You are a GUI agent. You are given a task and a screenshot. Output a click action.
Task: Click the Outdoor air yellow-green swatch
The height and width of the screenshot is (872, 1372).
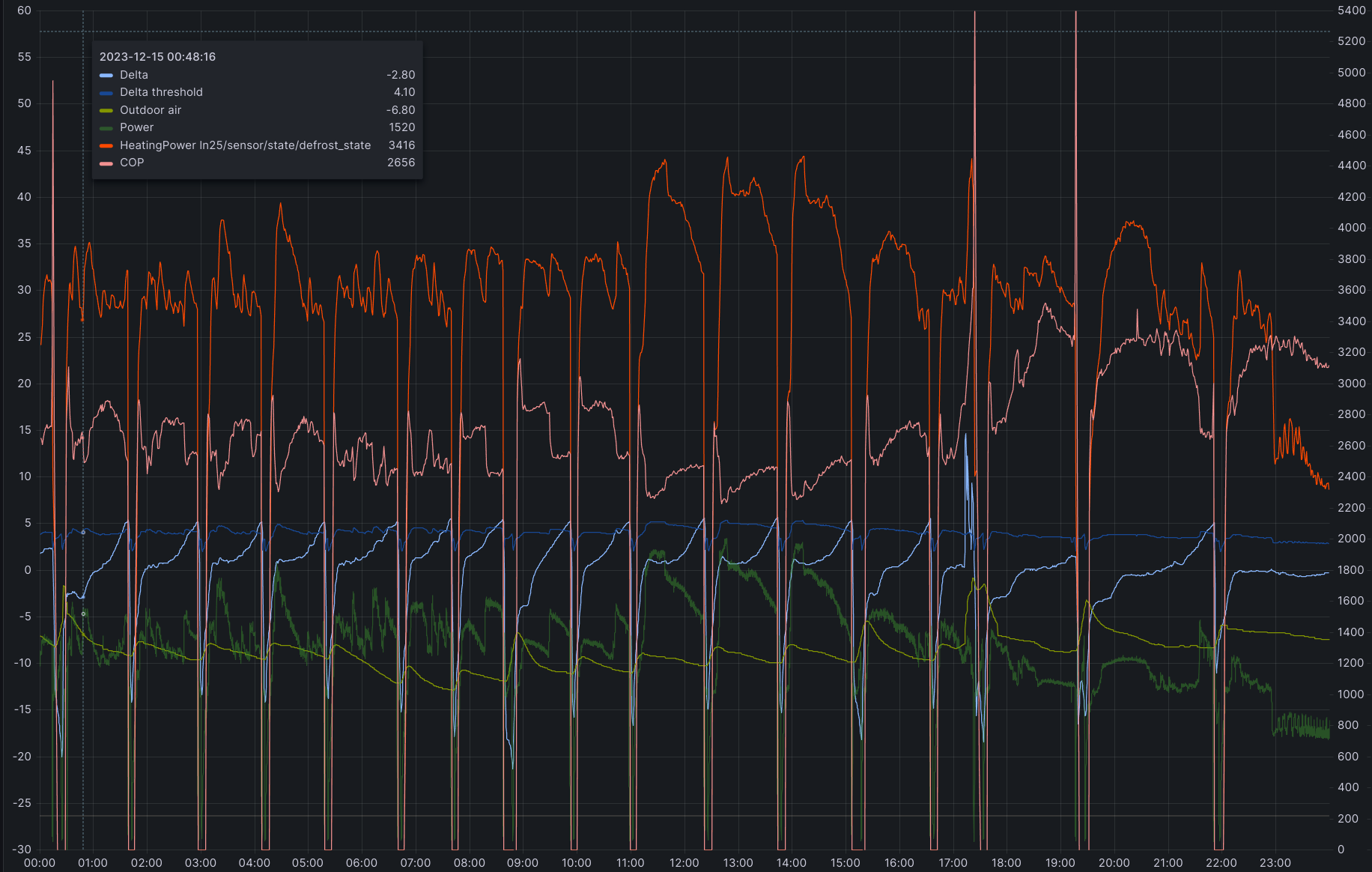[x=106, y=110]
